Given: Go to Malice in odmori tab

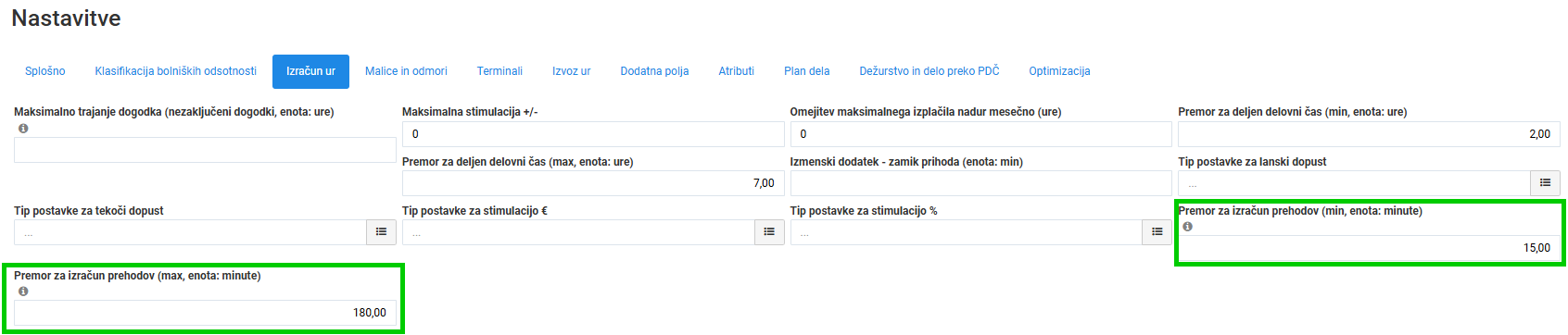Looking at the screenshot, I should coord(406,71).
